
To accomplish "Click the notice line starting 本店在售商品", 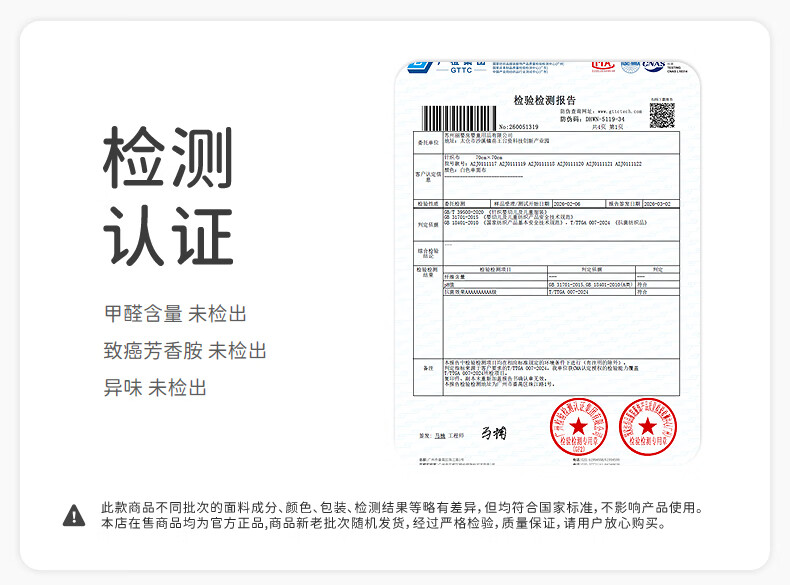I will click(x=383, y=524).
